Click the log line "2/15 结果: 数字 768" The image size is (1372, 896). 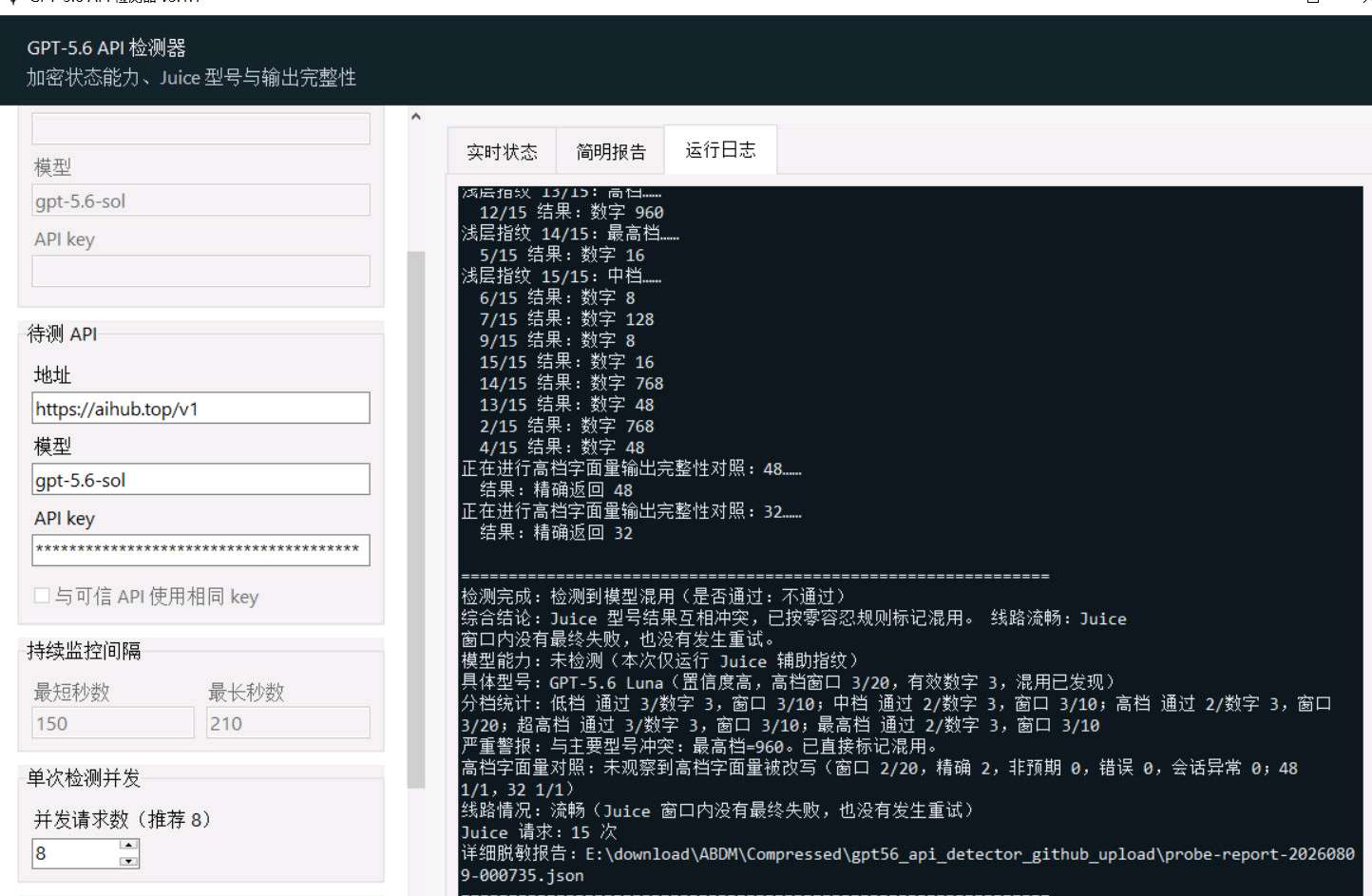point(566,426)
